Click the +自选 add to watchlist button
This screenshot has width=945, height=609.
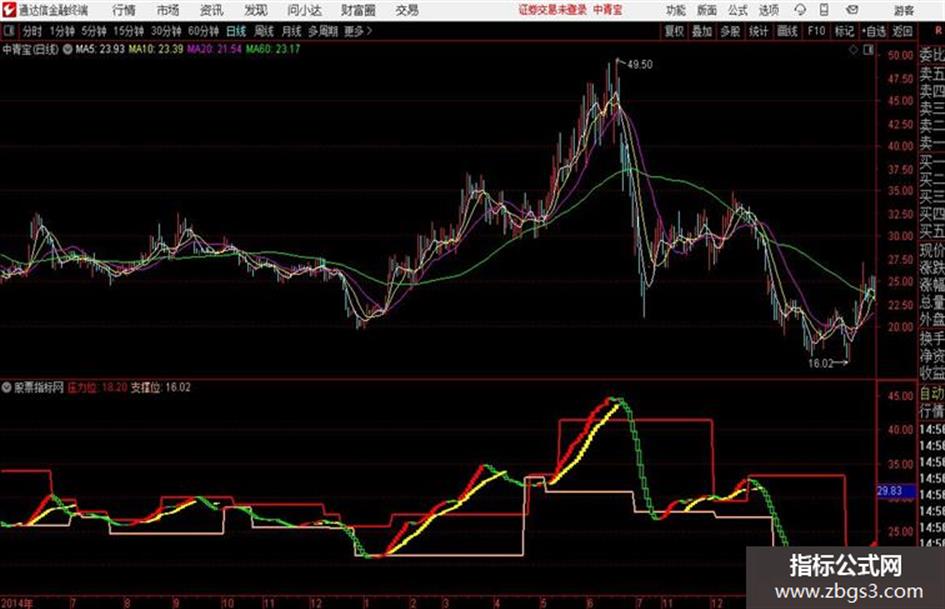click(873, 31)
